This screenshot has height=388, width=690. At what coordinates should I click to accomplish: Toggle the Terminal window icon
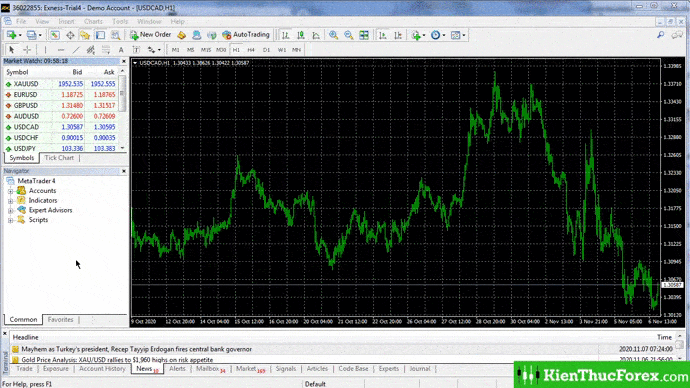point(100,35)
